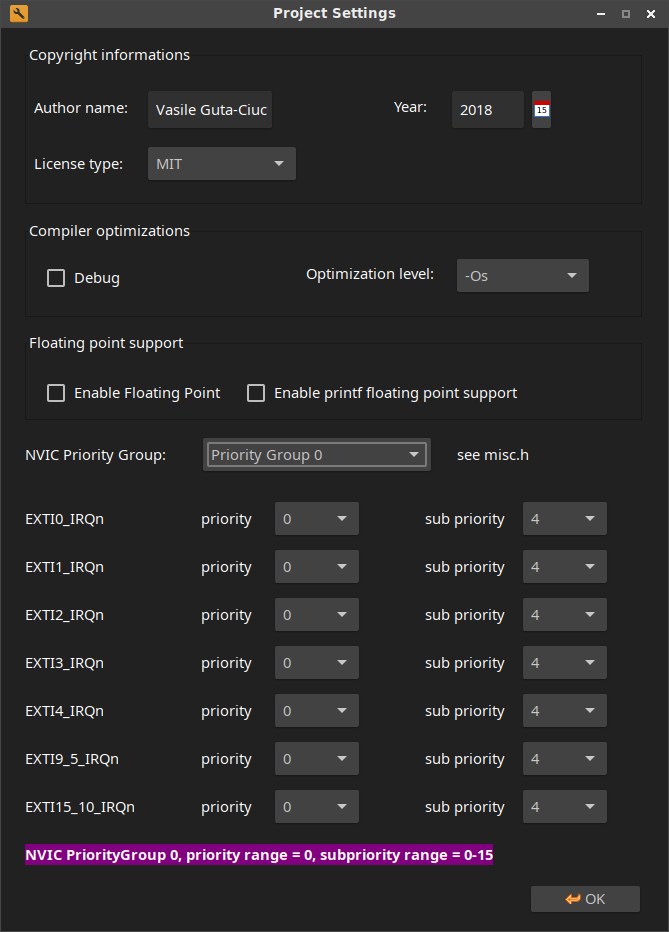Screen dimensions: 669x932
Task: Click the wrench icon in title bar
Action: point(17,13)
